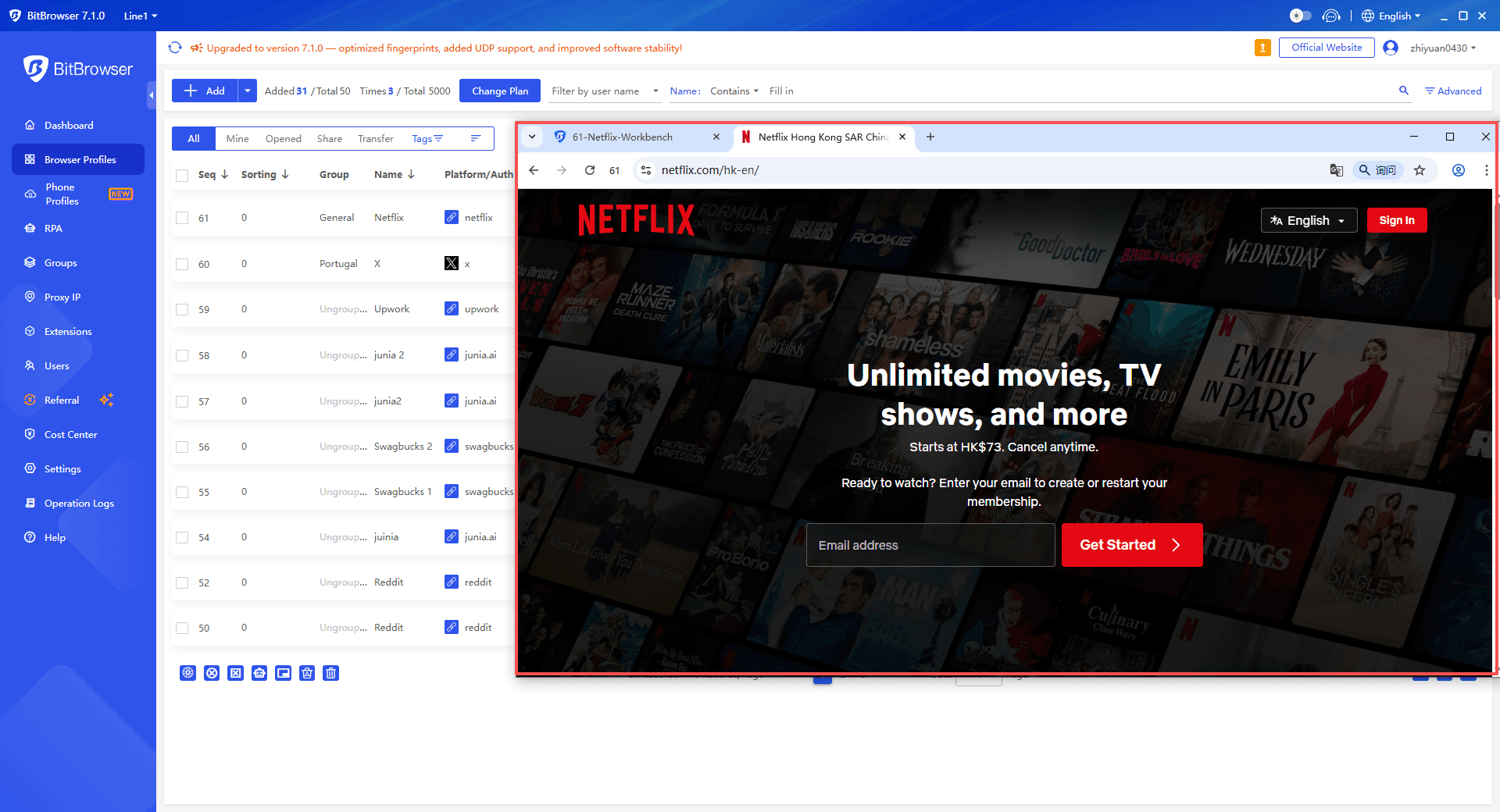Select the Netflix Hong Kong SAR China tab
Viewport: 1500px width, 812px height.
tap(820, 137)
